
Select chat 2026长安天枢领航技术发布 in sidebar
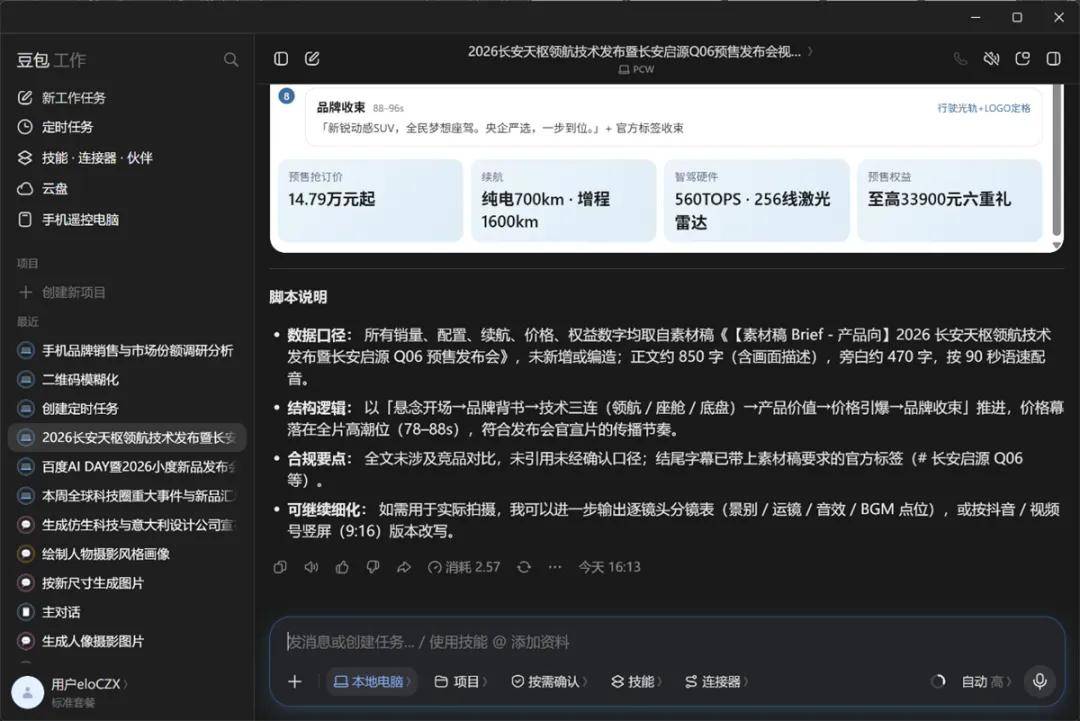(127, 437)
